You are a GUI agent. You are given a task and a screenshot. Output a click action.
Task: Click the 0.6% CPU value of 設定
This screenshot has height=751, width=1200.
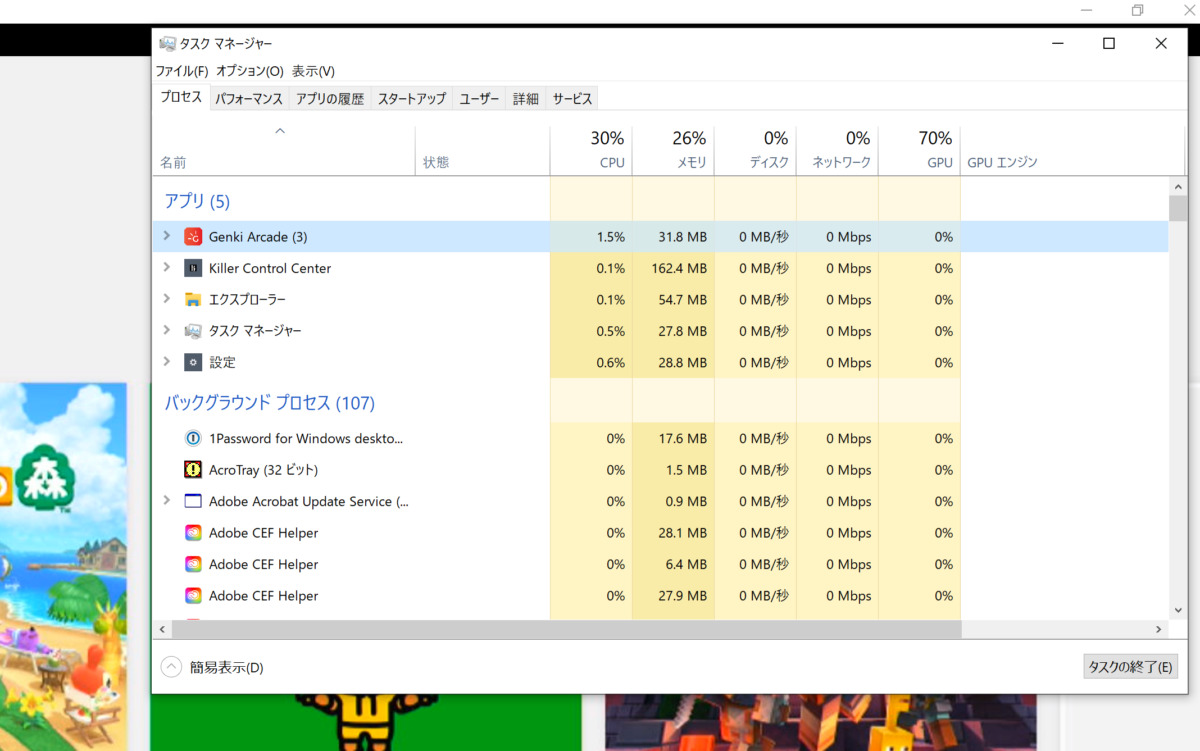click(610, 362)
